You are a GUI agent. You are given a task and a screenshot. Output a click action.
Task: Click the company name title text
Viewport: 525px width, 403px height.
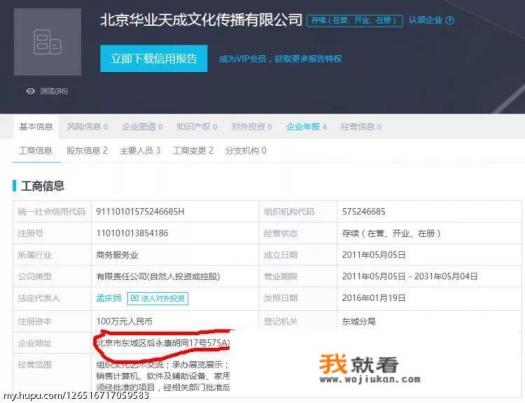[202, 20]
